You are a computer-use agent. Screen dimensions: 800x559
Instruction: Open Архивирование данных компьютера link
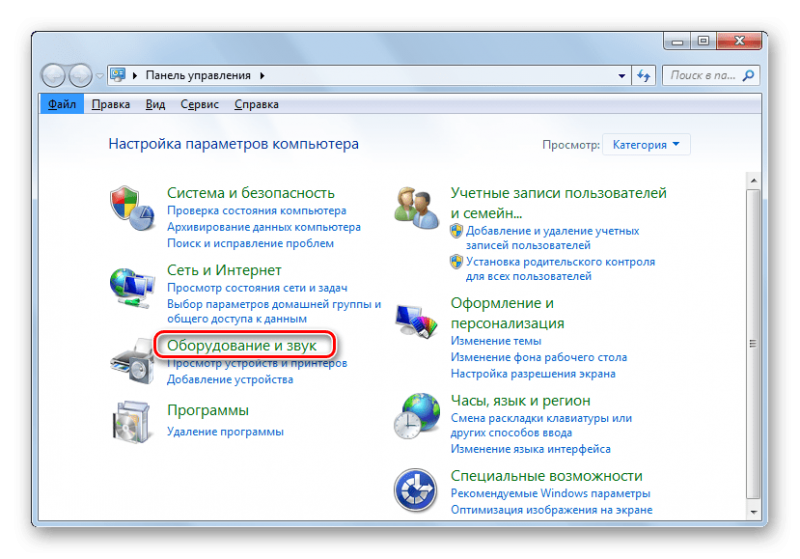click(264, 227)
